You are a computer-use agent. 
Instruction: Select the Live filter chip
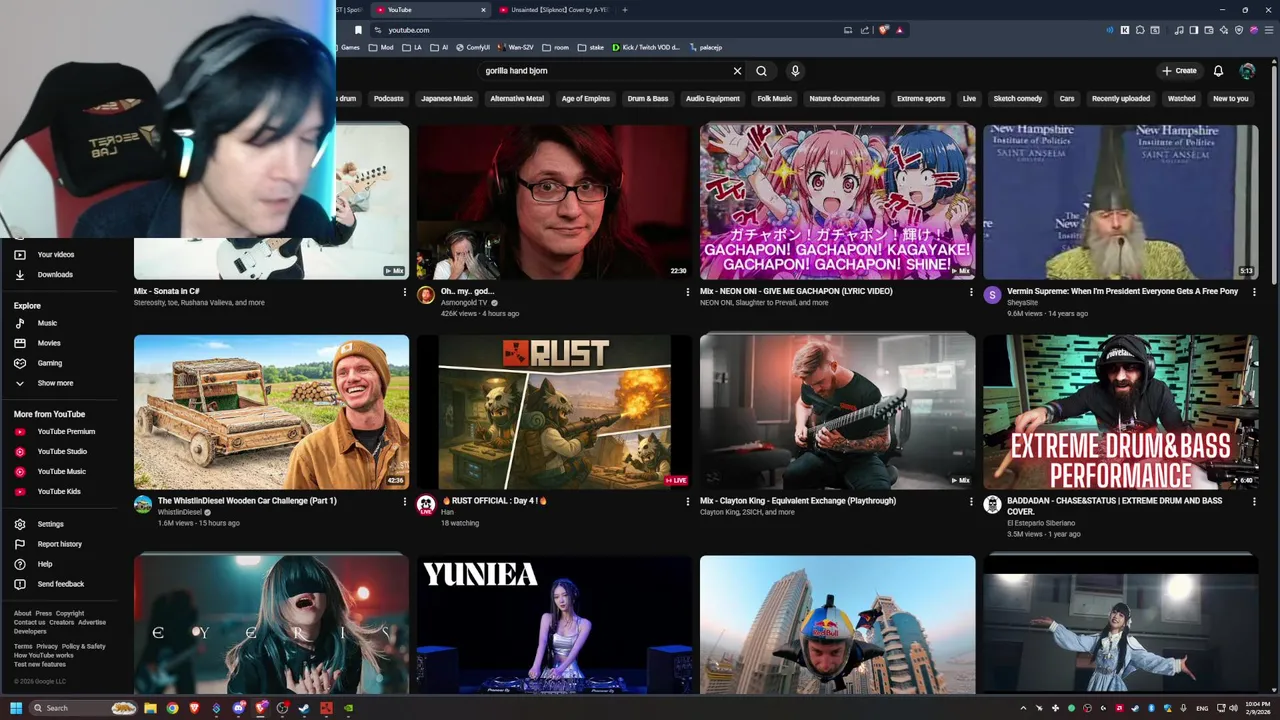click(x=969, y=99)
